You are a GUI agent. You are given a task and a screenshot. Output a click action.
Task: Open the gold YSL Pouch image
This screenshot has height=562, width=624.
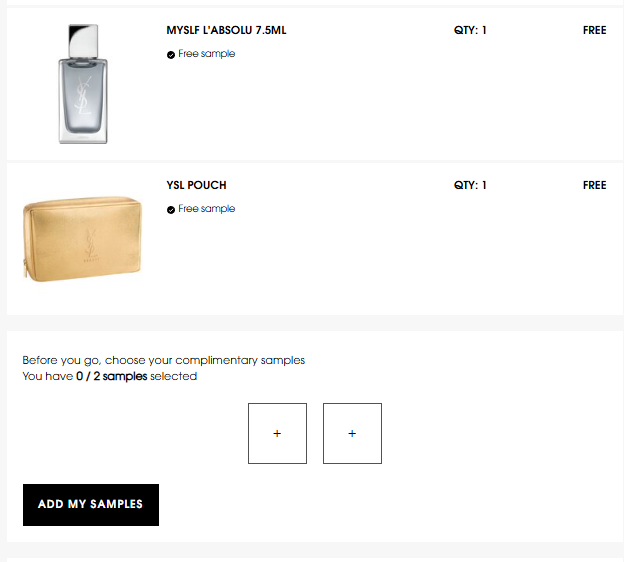coord(82,239)
